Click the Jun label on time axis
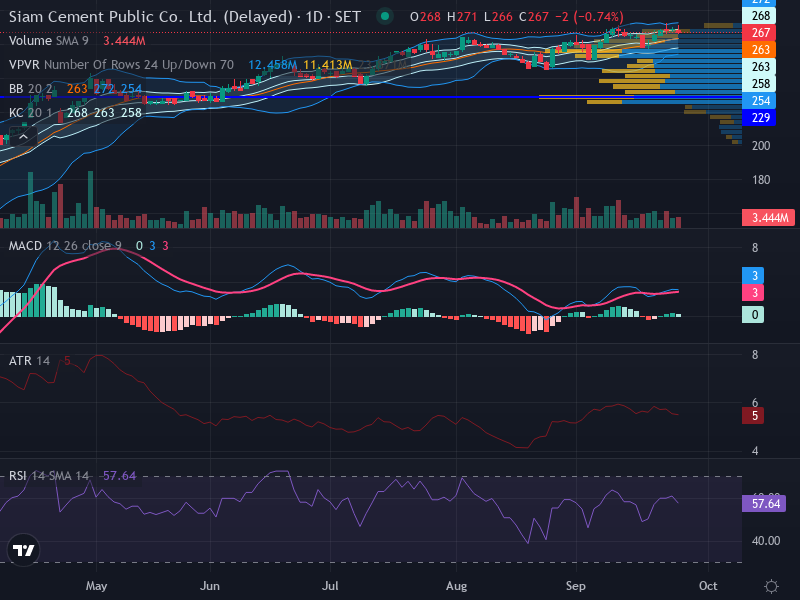 (210, 586)
